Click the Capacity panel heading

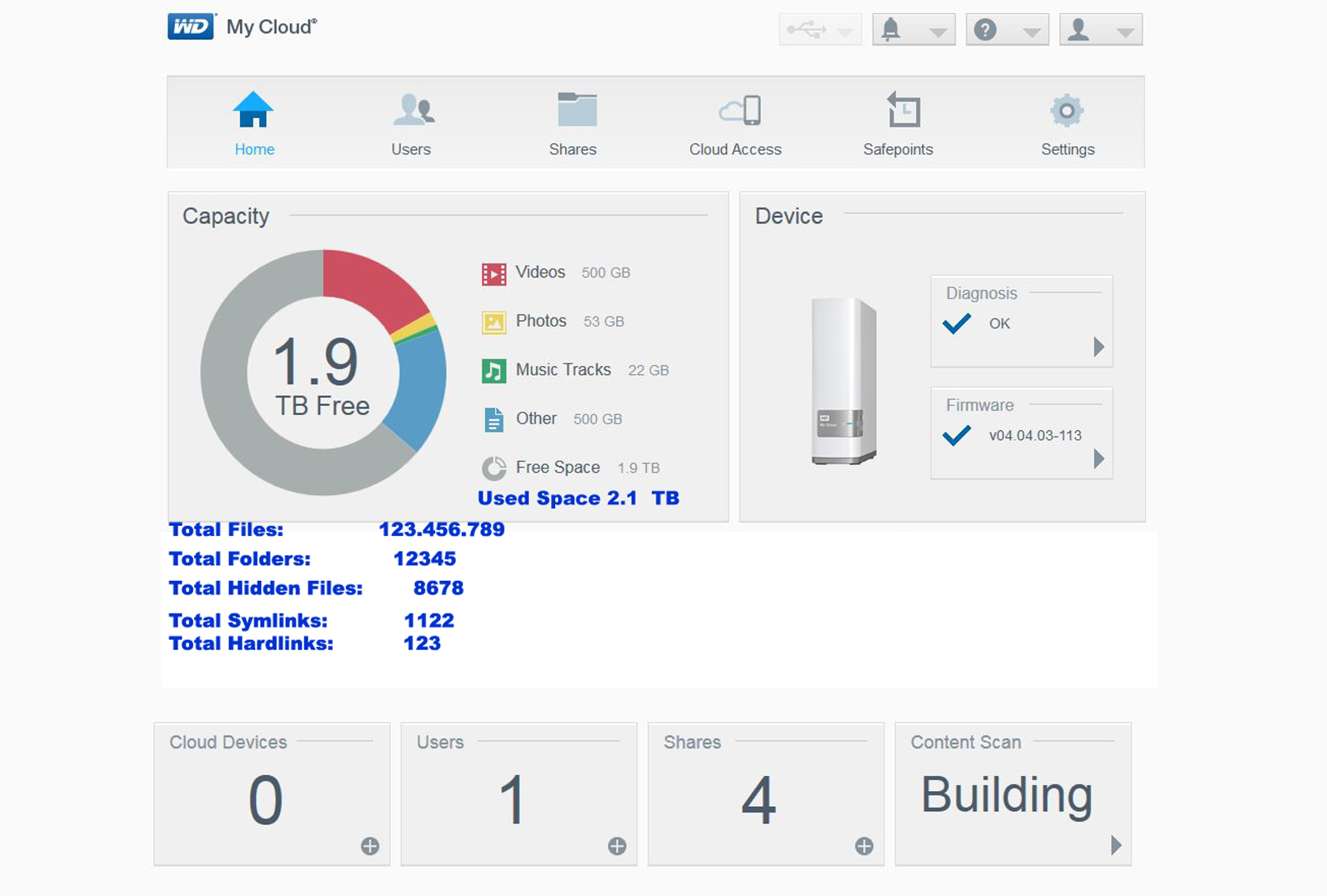coord(226,217)
